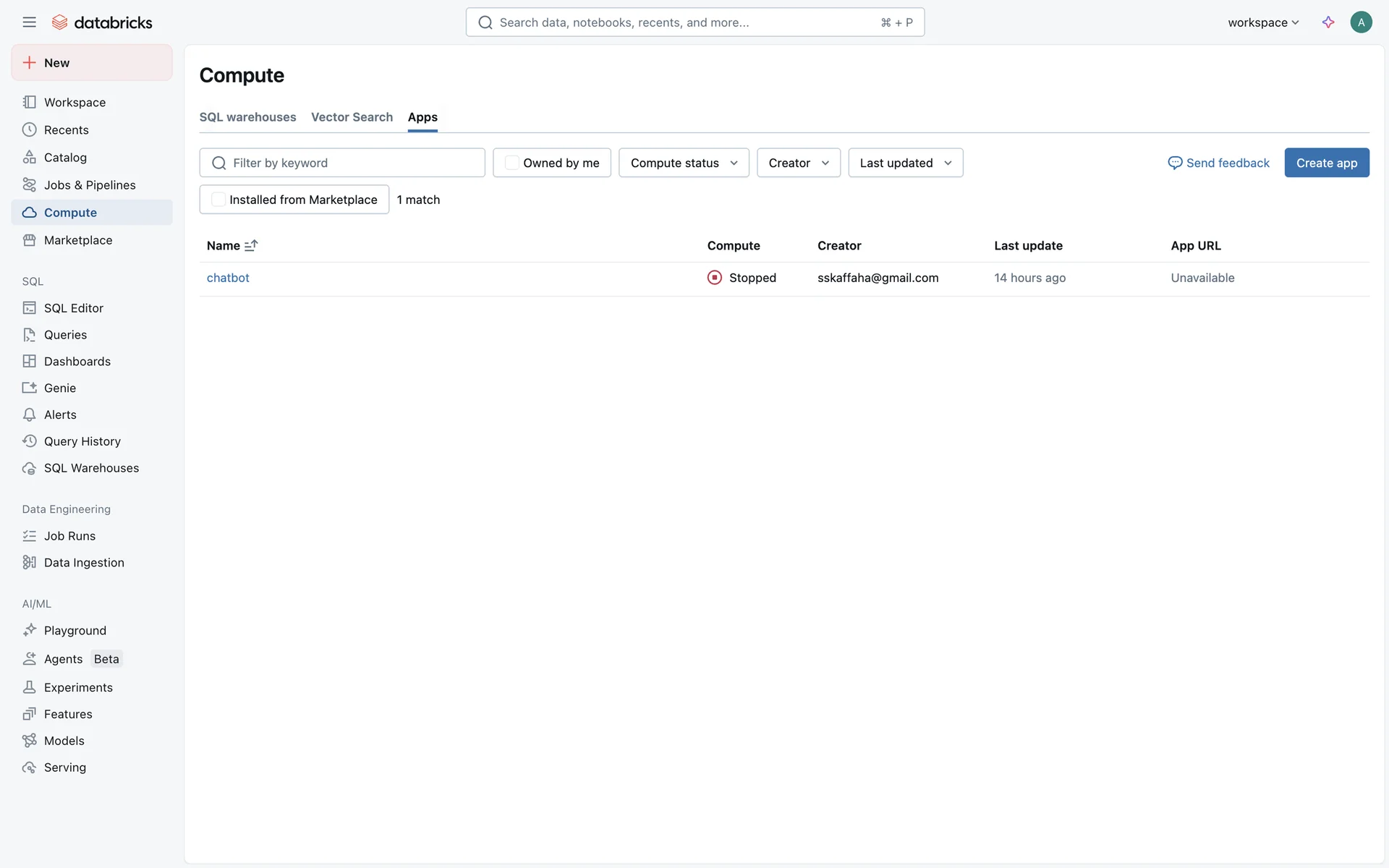Open Catalog from sidebar
1389x868 pixels.
coord(65,158)
